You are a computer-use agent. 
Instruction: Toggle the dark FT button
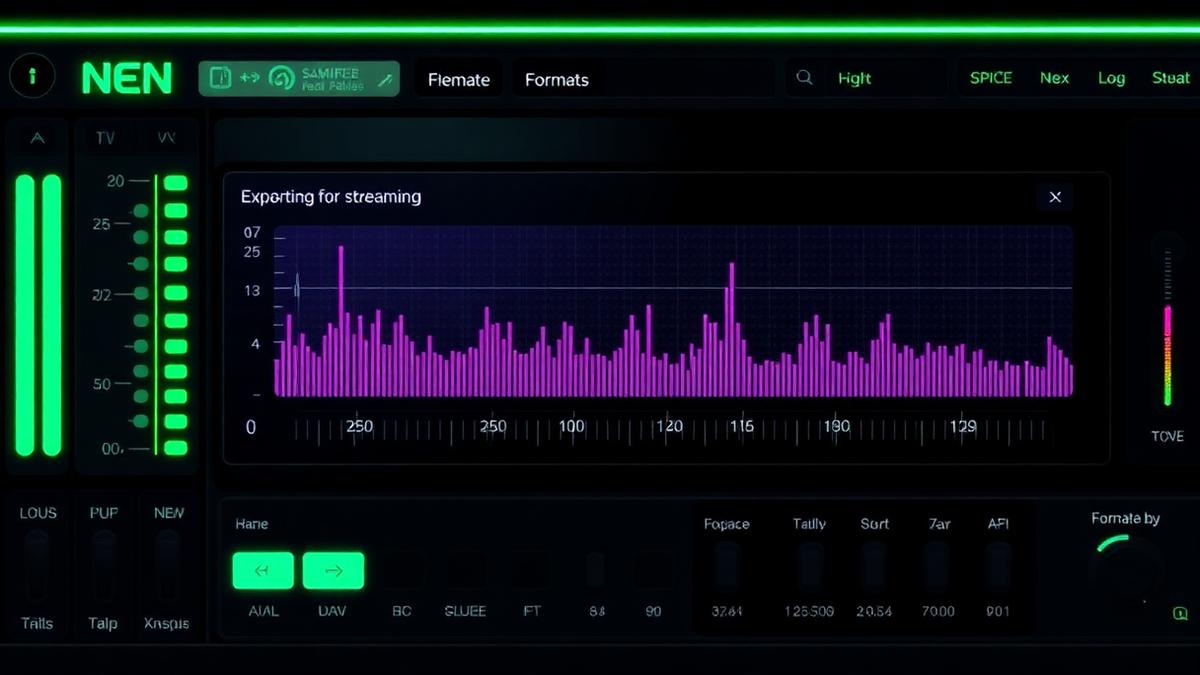(x=530, y=570)
